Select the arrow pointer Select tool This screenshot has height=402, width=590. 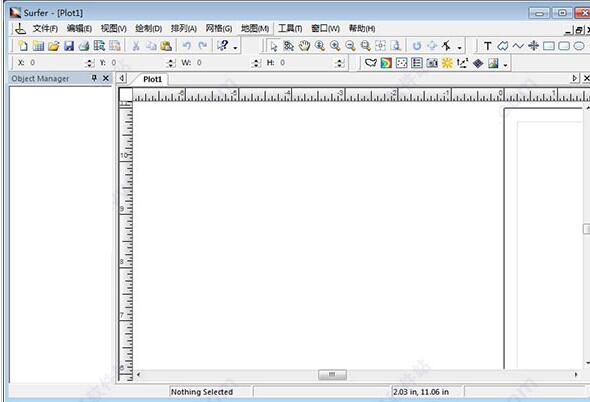tap(274, 46)
